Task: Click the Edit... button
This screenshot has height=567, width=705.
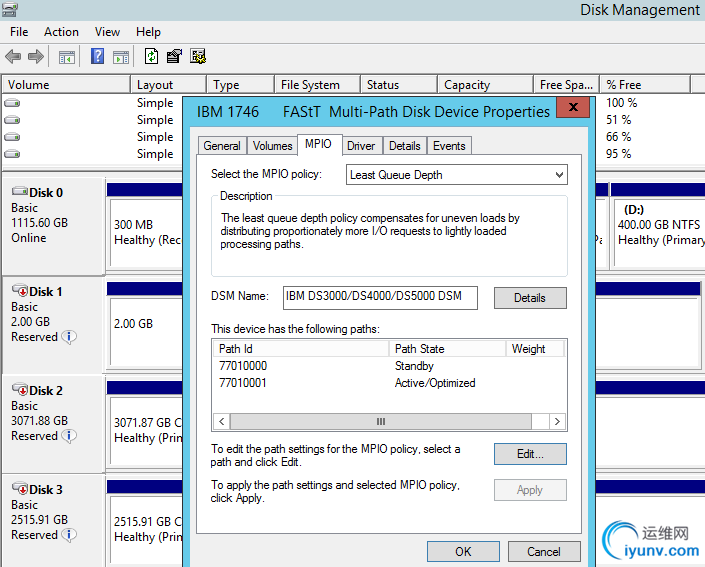Action: (530, 454)
